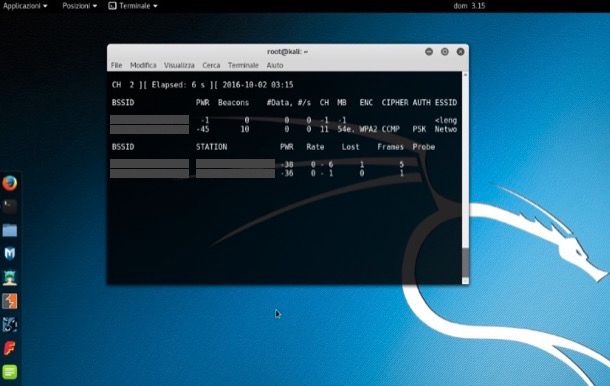
Task: Minimize the root@kali terminal window
Action: coord(429,52)
